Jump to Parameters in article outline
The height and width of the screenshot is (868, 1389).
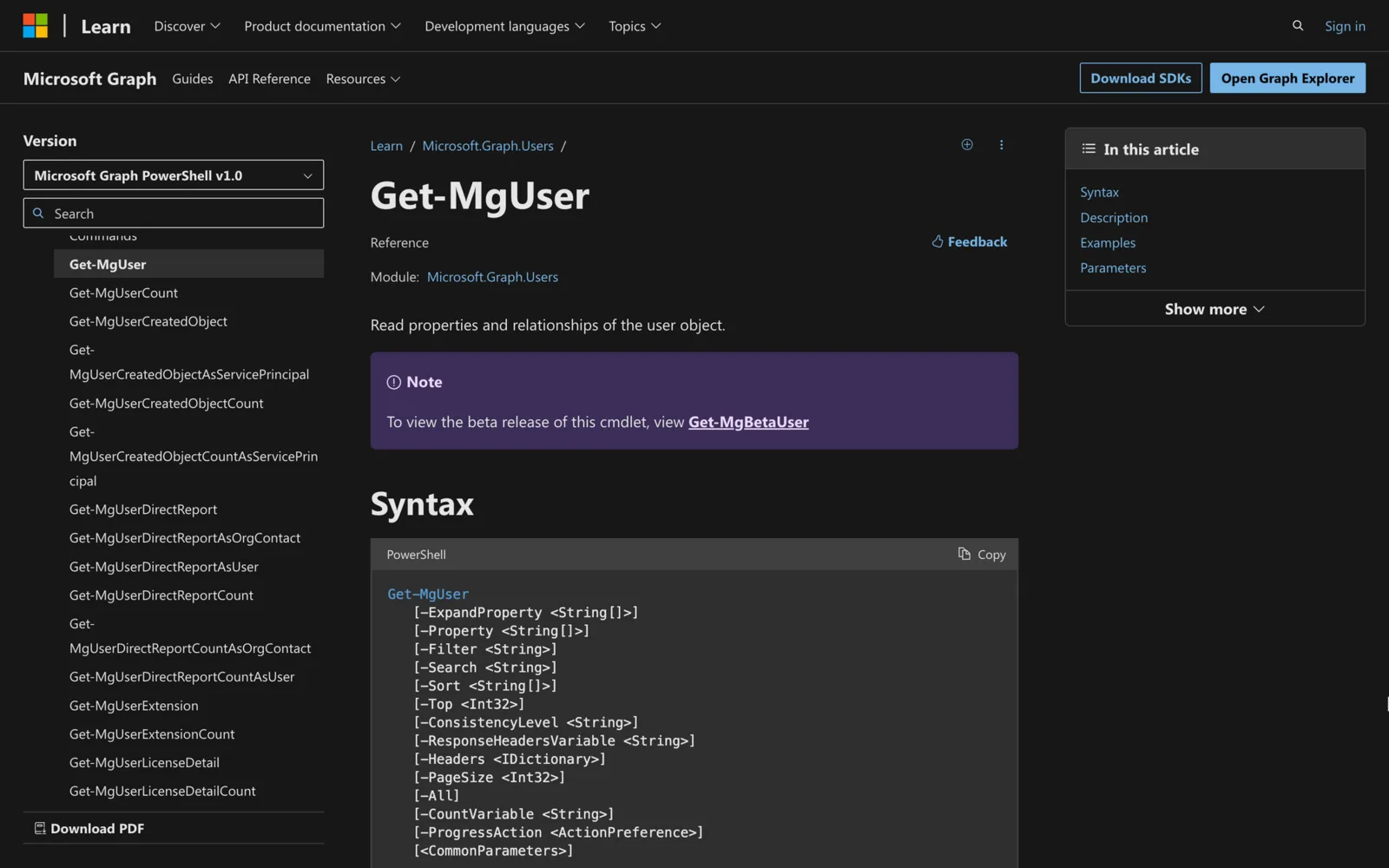(x=1113, y=268)
